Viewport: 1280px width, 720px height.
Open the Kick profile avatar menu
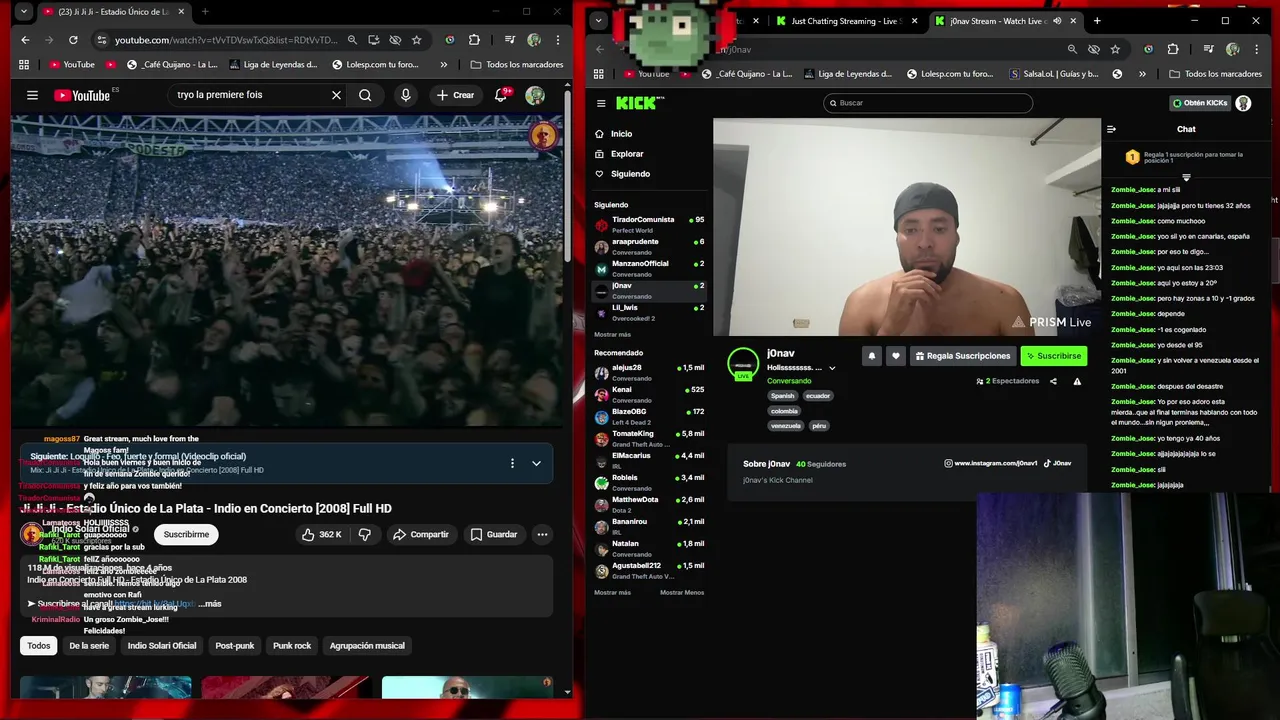point(1243,103)
